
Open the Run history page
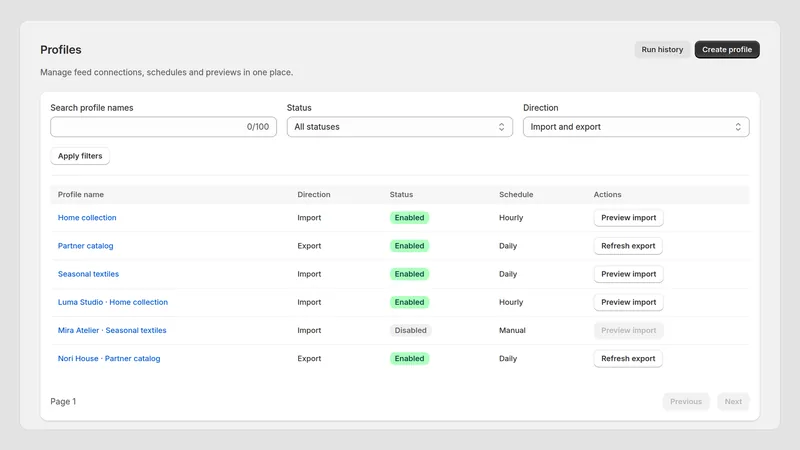(x=662, y=49)
